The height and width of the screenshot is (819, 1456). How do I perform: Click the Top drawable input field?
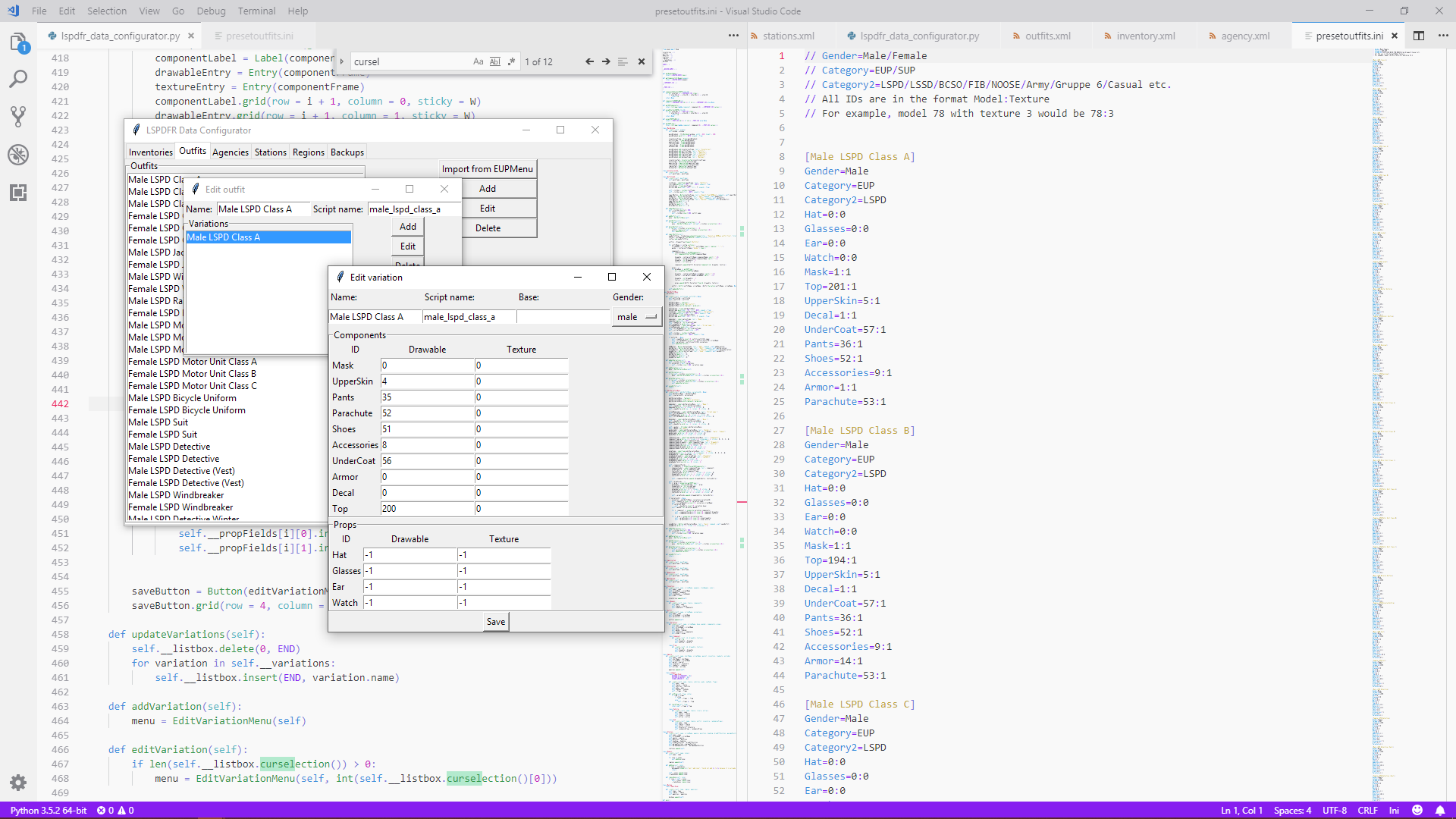click(x=427, y=509)
